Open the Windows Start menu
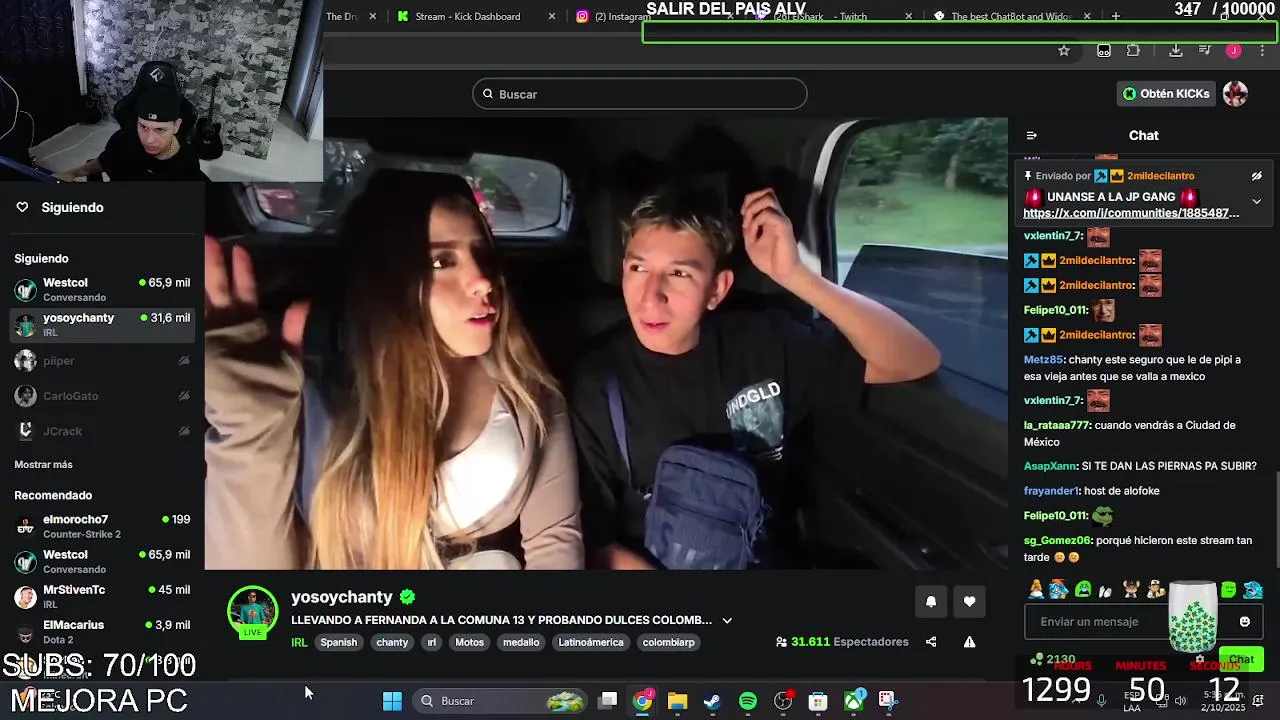Viewport: 1280px width, 720px height. tap(392, 701)
